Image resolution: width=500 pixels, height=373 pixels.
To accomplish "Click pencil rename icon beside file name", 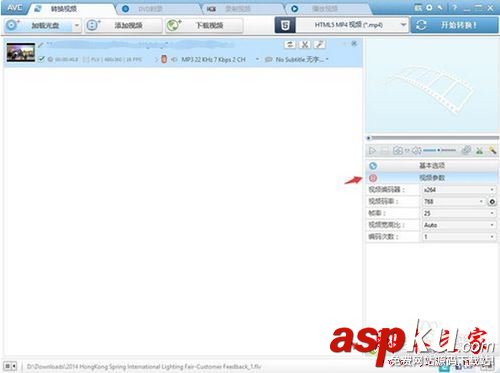I will point(41,45).
